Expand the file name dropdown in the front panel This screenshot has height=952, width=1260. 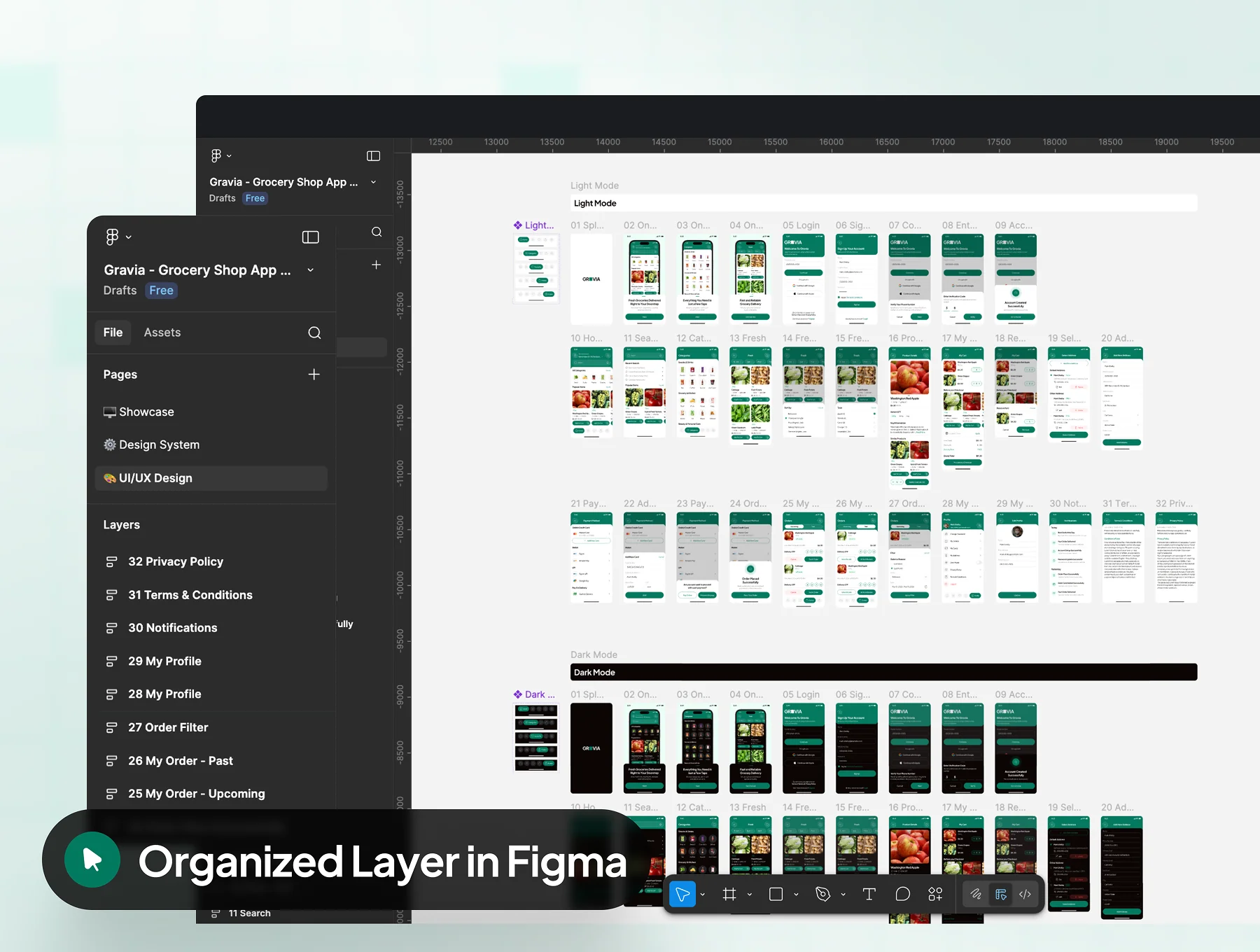pyautogui.click(x=310, y=270)
